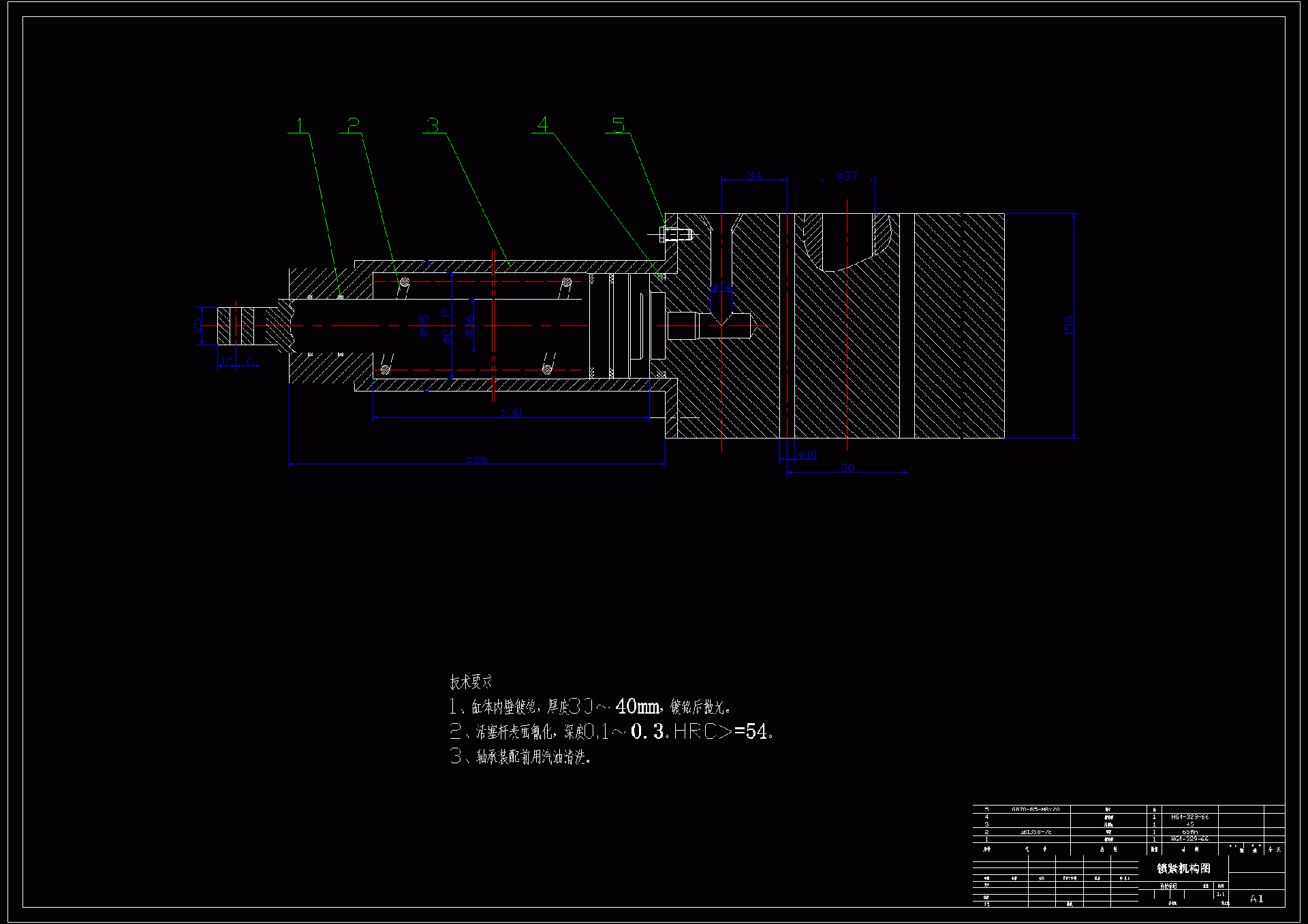This screenshot has height=924, width=1308.
Task: Click green part callout number 5
Action: (x=618, y=125)
